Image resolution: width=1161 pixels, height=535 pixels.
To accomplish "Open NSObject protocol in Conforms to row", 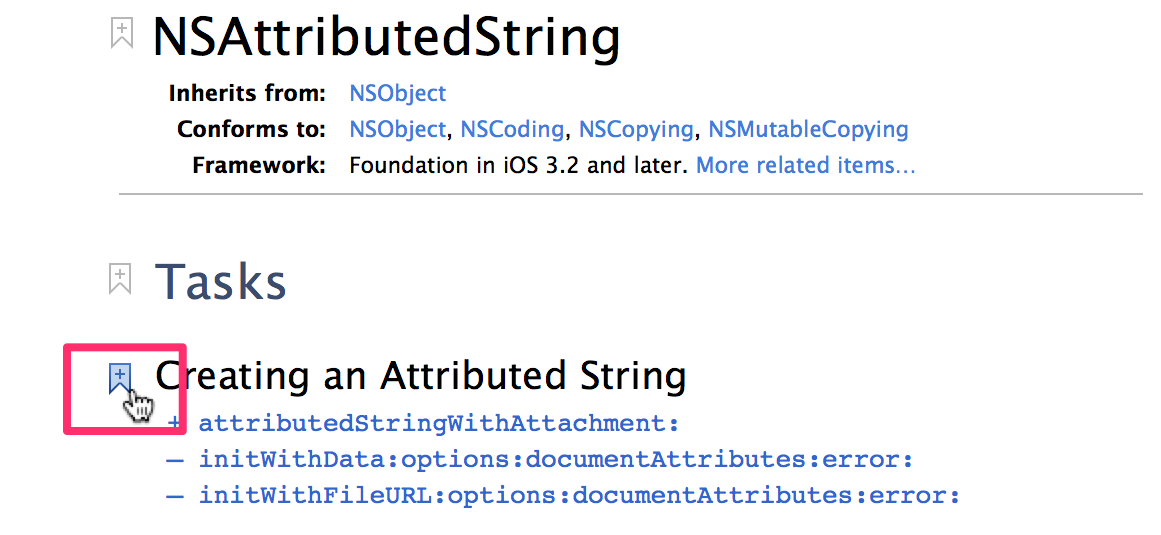I will pyautogui.click(x=398, y=129).
